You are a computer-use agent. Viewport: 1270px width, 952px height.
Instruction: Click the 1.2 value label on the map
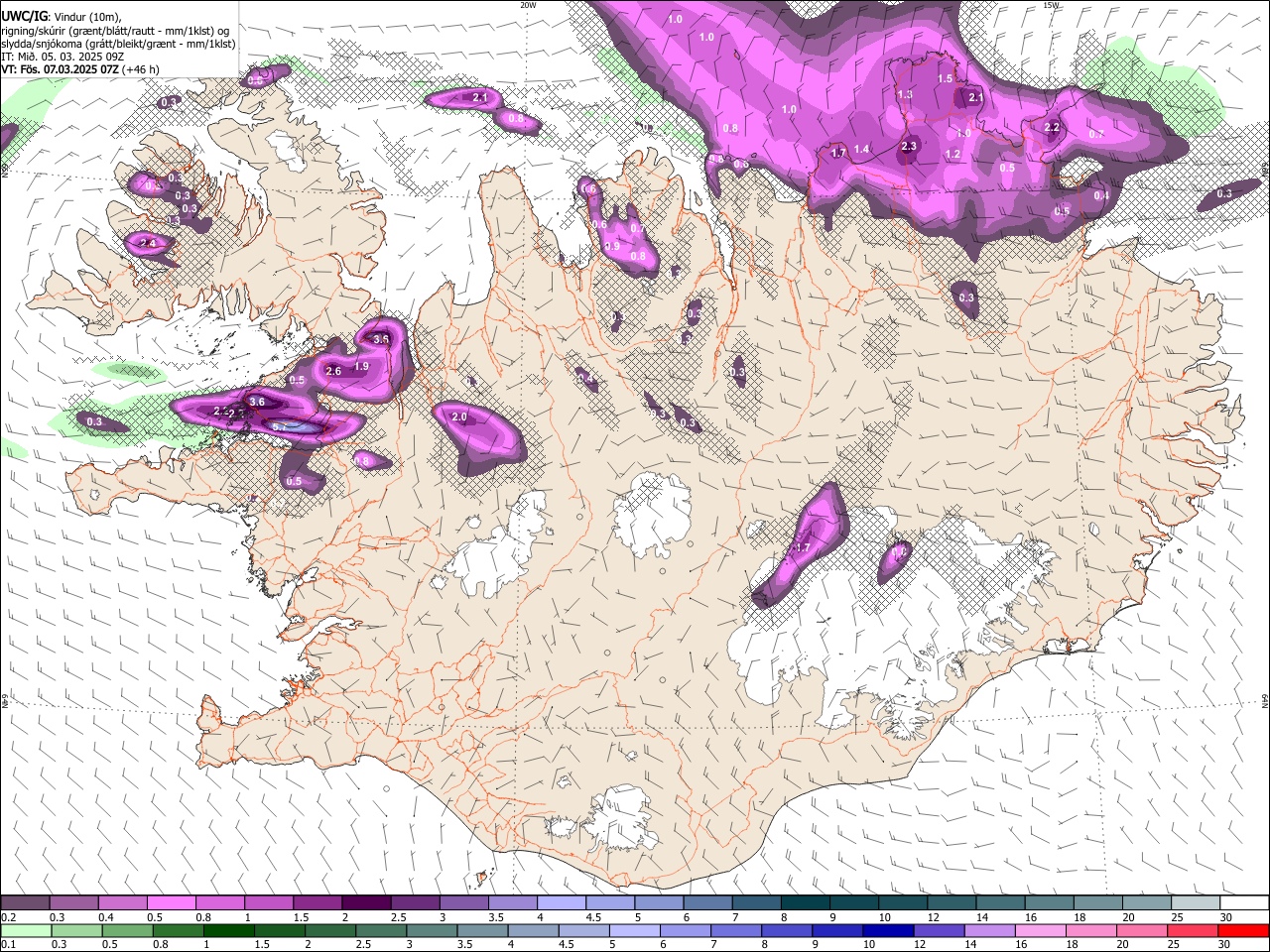(953, 155)
